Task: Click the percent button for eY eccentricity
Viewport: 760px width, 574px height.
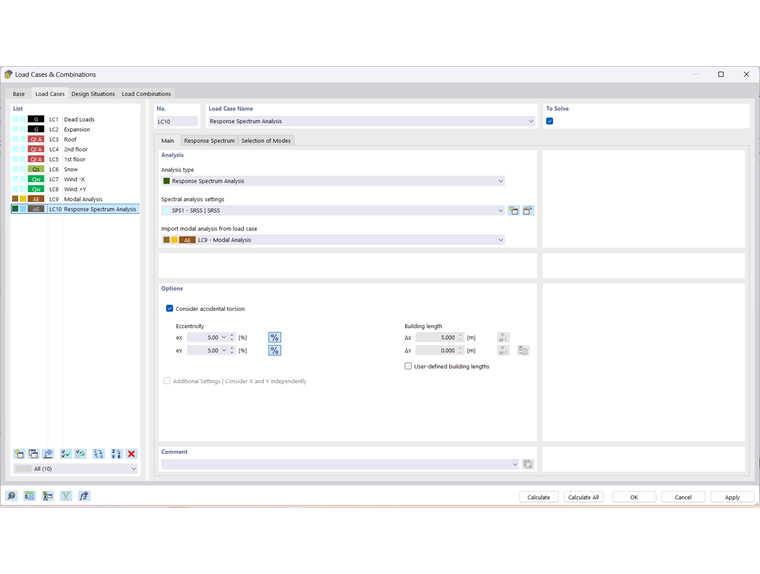Action: tap(274, 351)
